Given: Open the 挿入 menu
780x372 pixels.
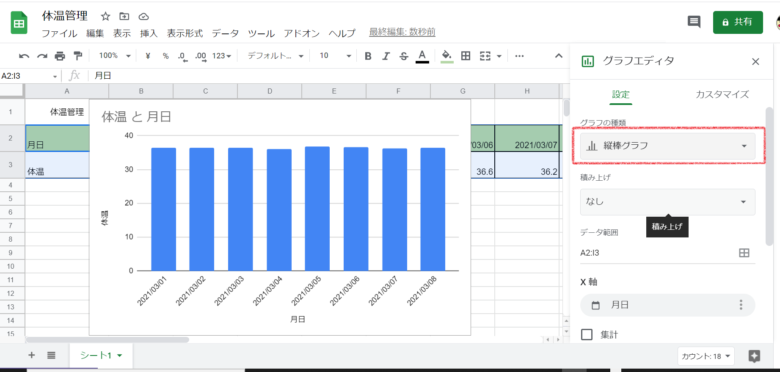Looking at the screenshot, I should click(148, 34).
